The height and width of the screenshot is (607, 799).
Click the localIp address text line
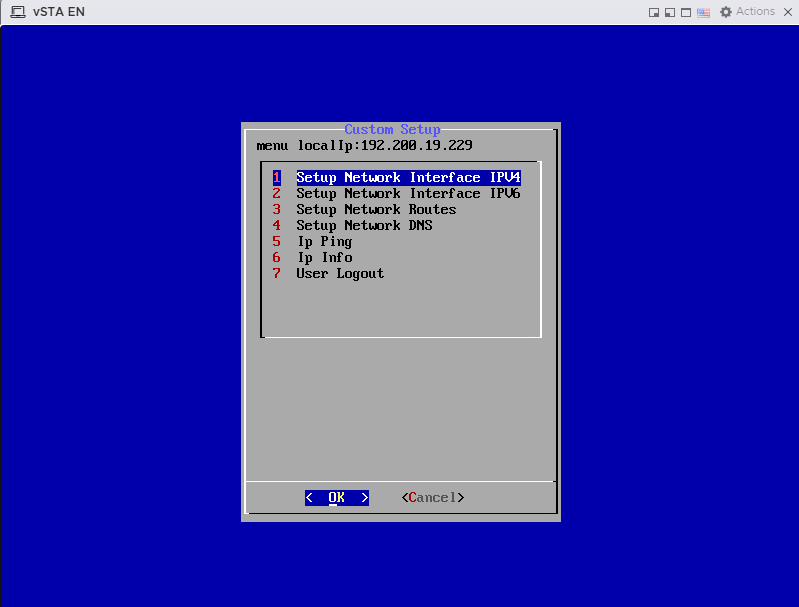[364, 146]
